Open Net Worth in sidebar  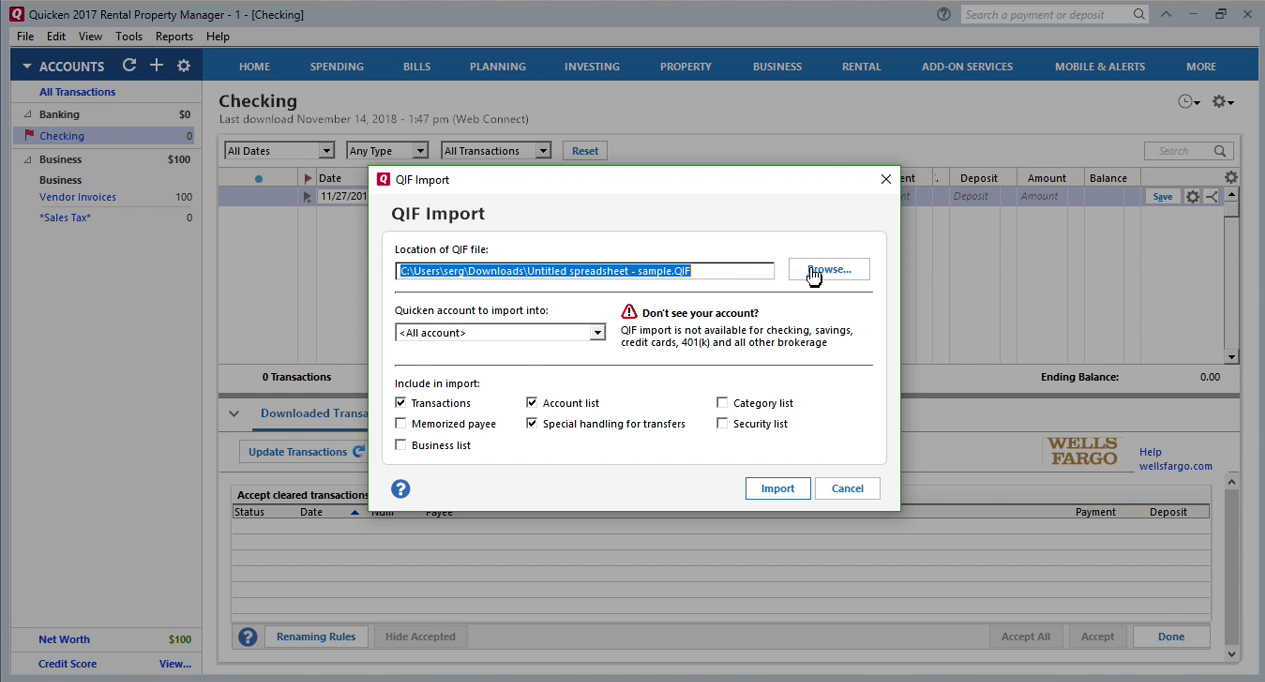click(x=64, y=639)
